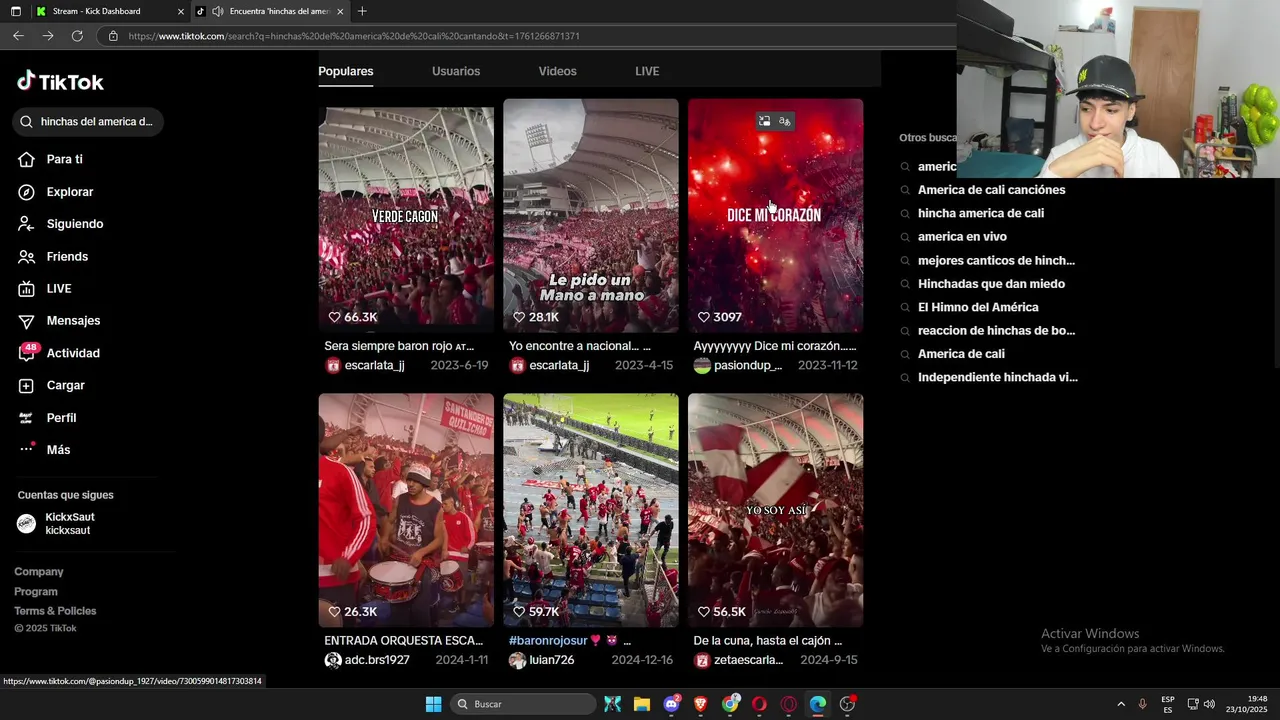Open Microsoft Edge from the taskbar
The width and height of the screenshot is (1280, 720).
818,704
